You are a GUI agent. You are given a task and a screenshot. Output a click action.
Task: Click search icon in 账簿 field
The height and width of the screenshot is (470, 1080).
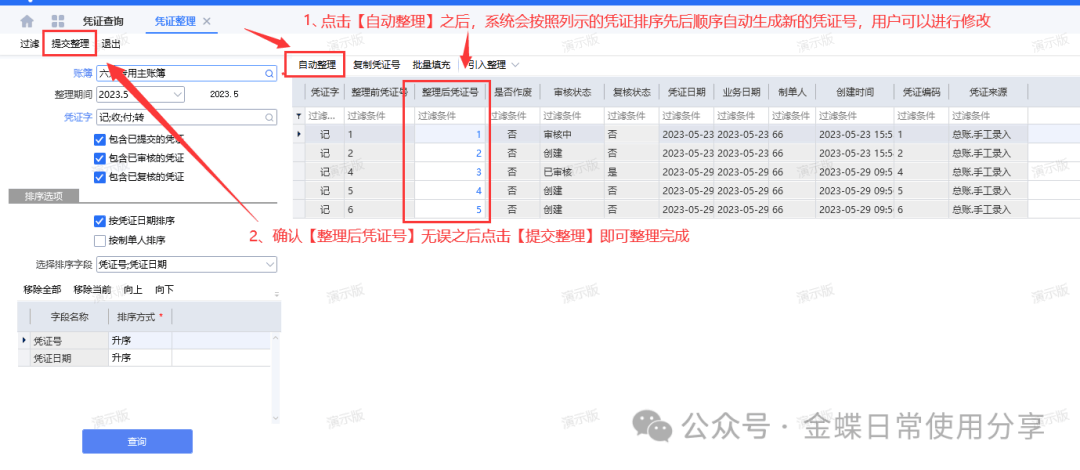pos(268,73)
